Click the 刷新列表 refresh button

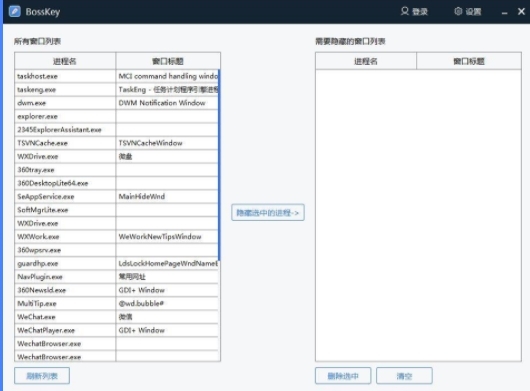click(x=42, y=376)
